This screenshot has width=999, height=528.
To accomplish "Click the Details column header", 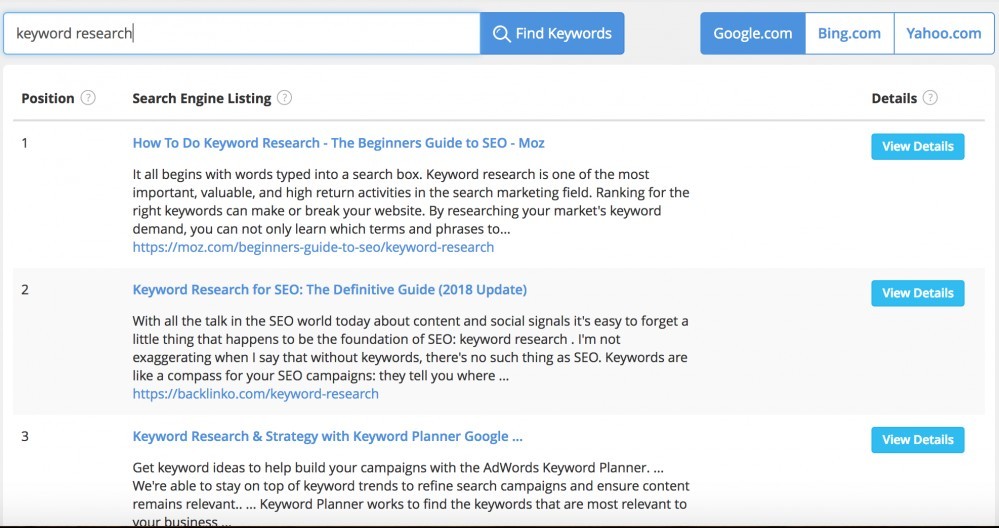I will tap(895, 98).
